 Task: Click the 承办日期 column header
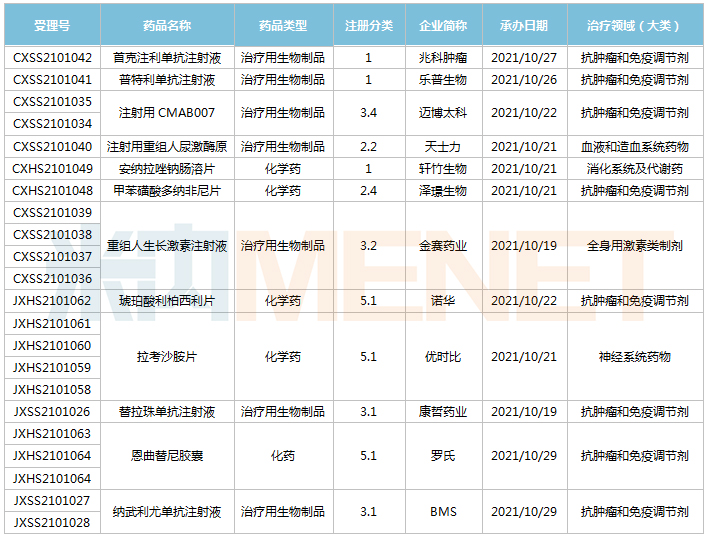pyautogui.click(x=525, y=25)
